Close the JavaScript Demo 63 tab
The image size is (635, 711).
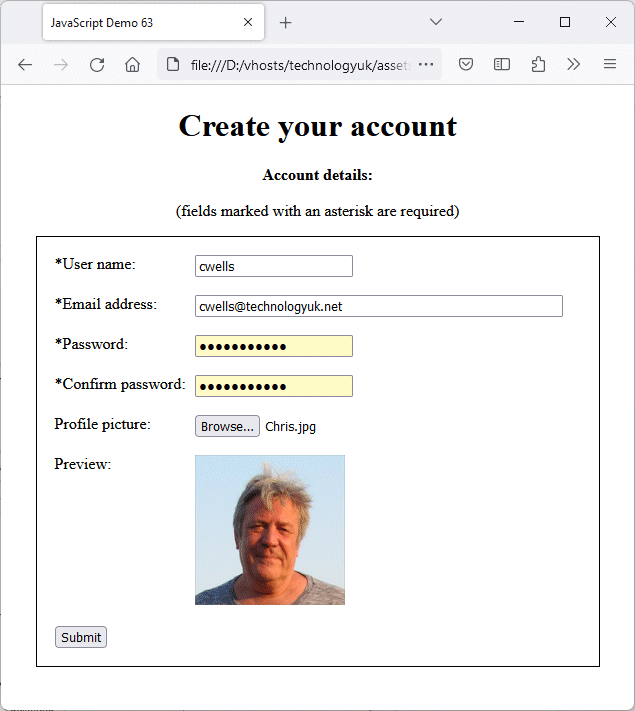pyautogui.click(x=248, y=22)
